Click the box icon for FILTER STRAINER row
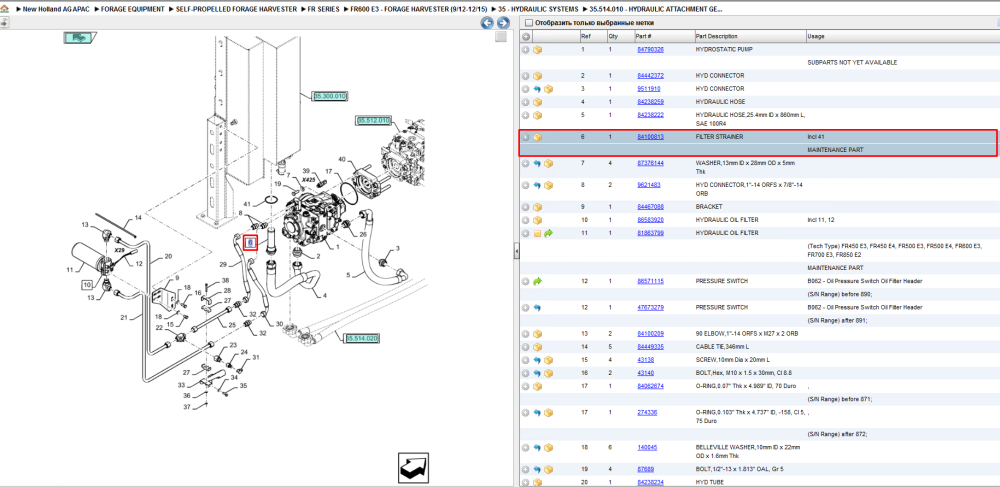 (538, 137)
